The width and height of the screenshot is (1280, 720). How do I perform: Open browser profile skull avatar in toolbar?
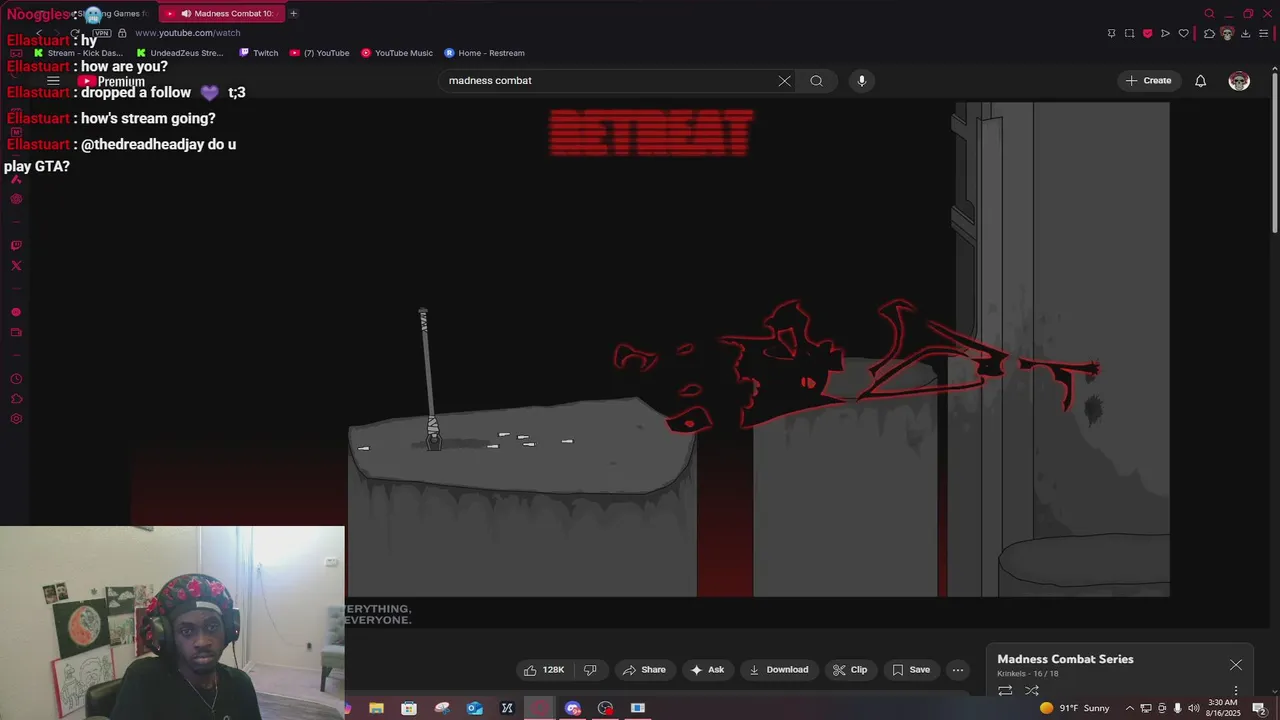point(1227,33)
